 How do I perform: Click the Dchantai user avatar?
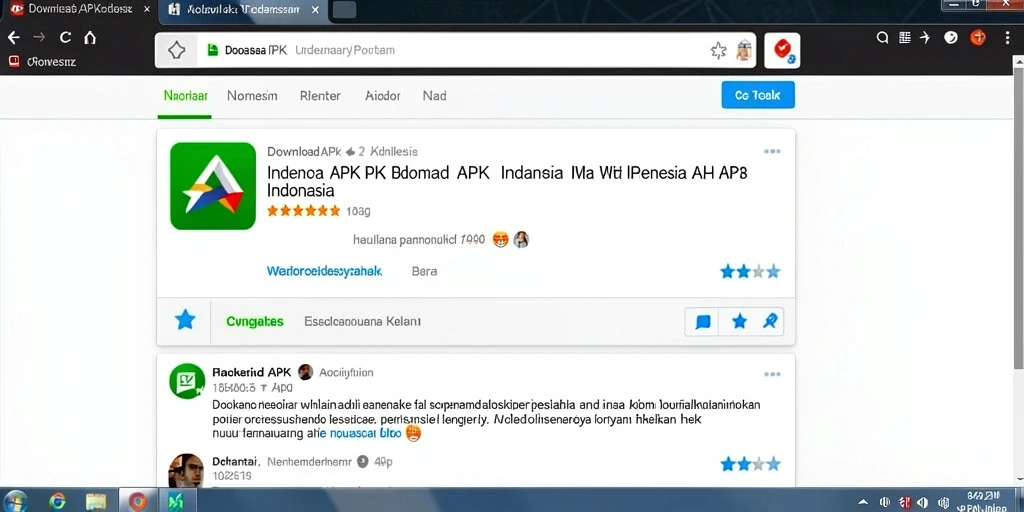pyautogui.click(x=186, y=470)
